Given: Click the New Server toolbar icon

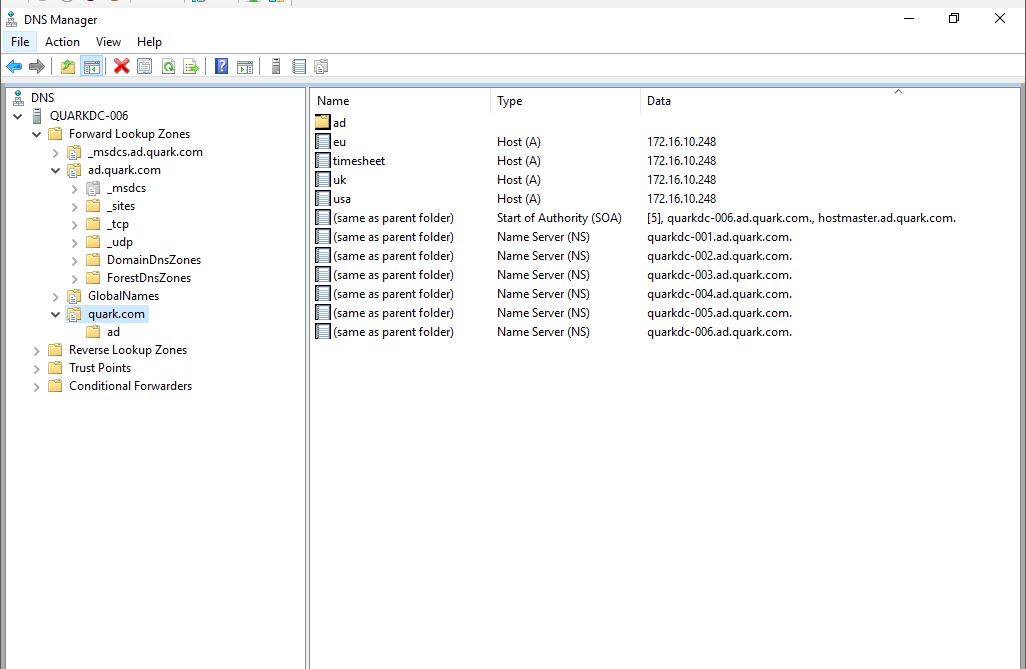Looking at the screenshot, I should (276, 66).
